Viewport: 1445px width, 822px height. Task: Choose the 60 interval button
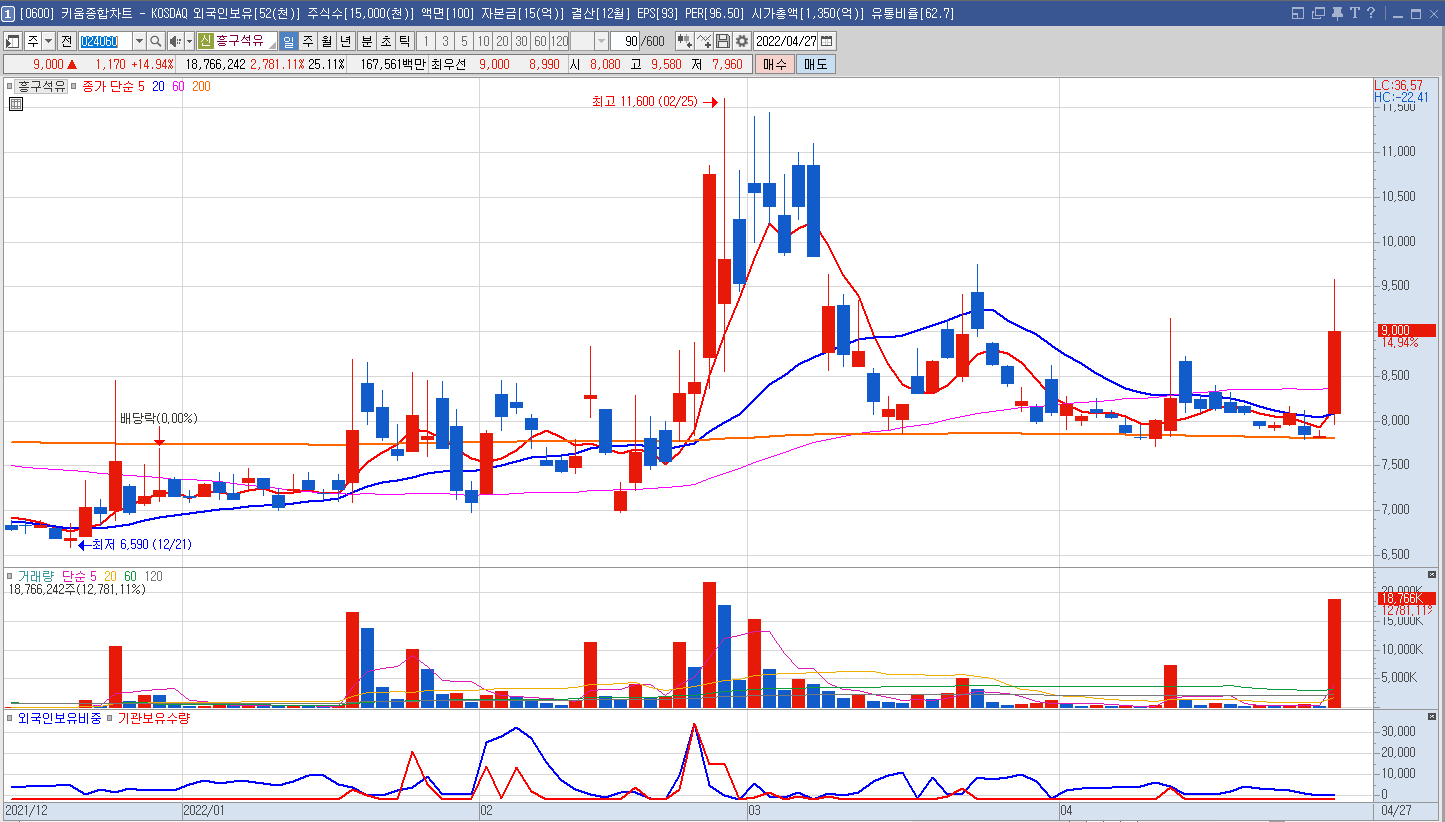click(x=540, y=41)
